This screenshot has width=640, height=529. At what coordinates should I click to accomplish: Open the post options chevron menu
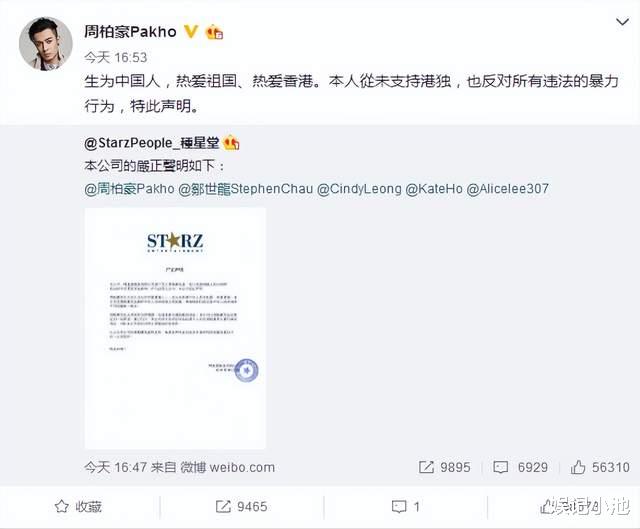point(622,22)
